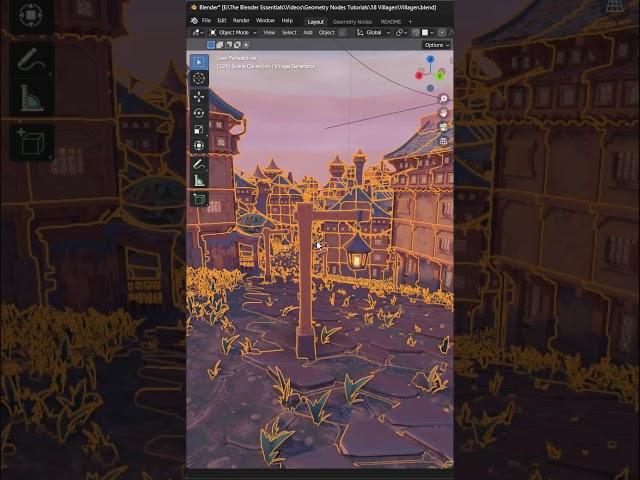The height and width of the screenshot is (480, 640).
Task: Click the pan view hand icon
Action: click(443, 113)
